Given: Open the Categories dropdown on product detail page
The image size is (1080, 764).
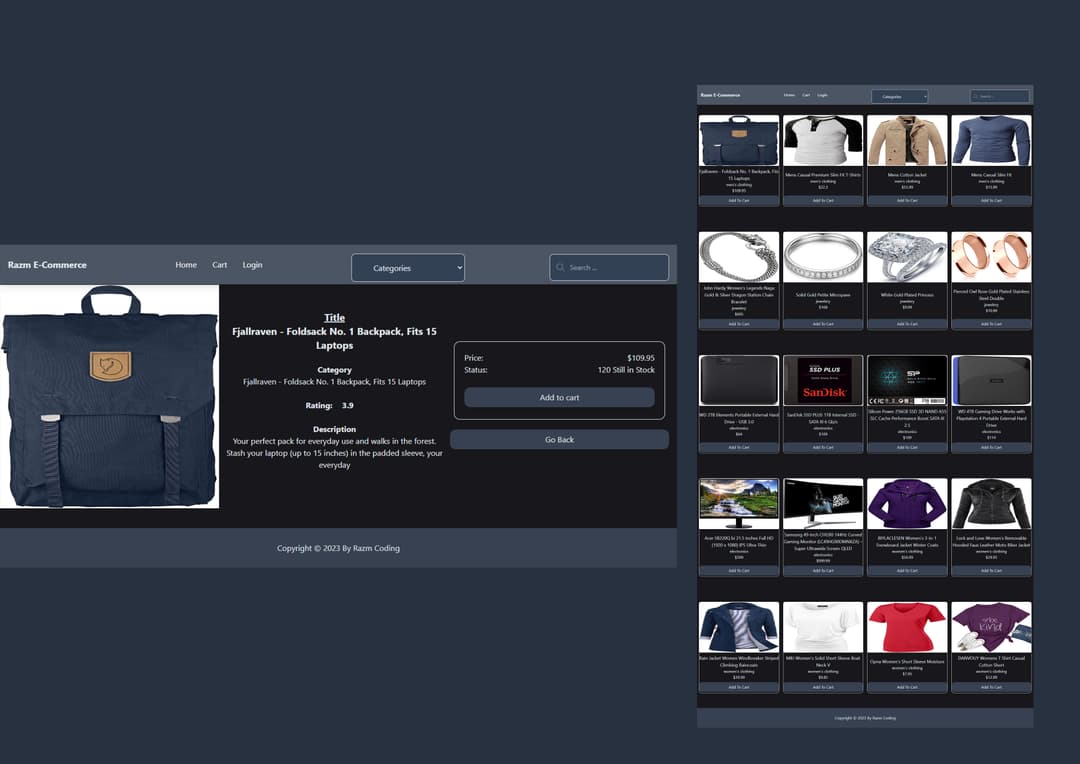Looking at the screenshot, I should 408,268.
